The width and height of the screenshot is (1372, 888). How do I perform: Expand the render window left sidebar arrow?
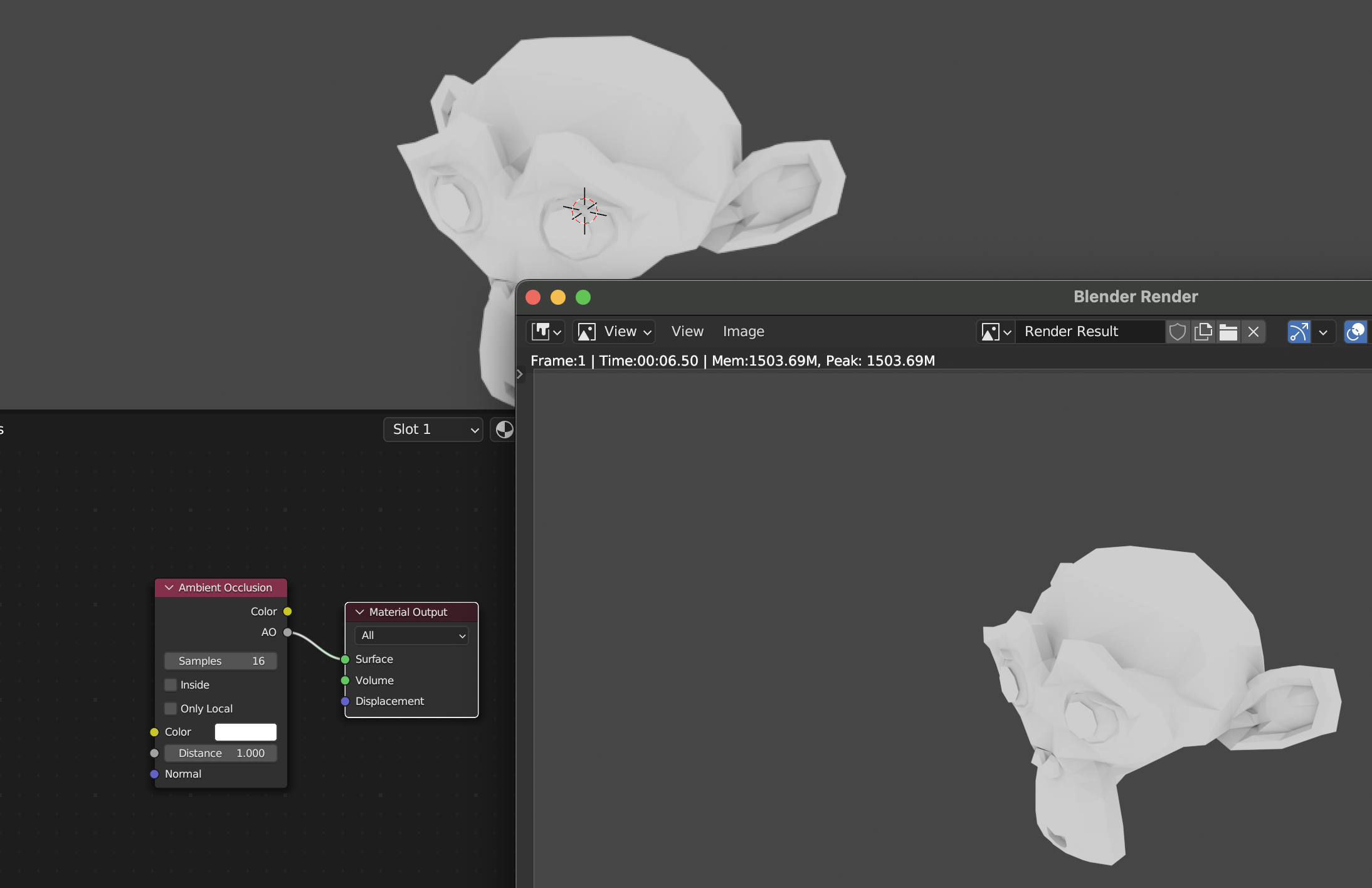[x=520, y=374]
